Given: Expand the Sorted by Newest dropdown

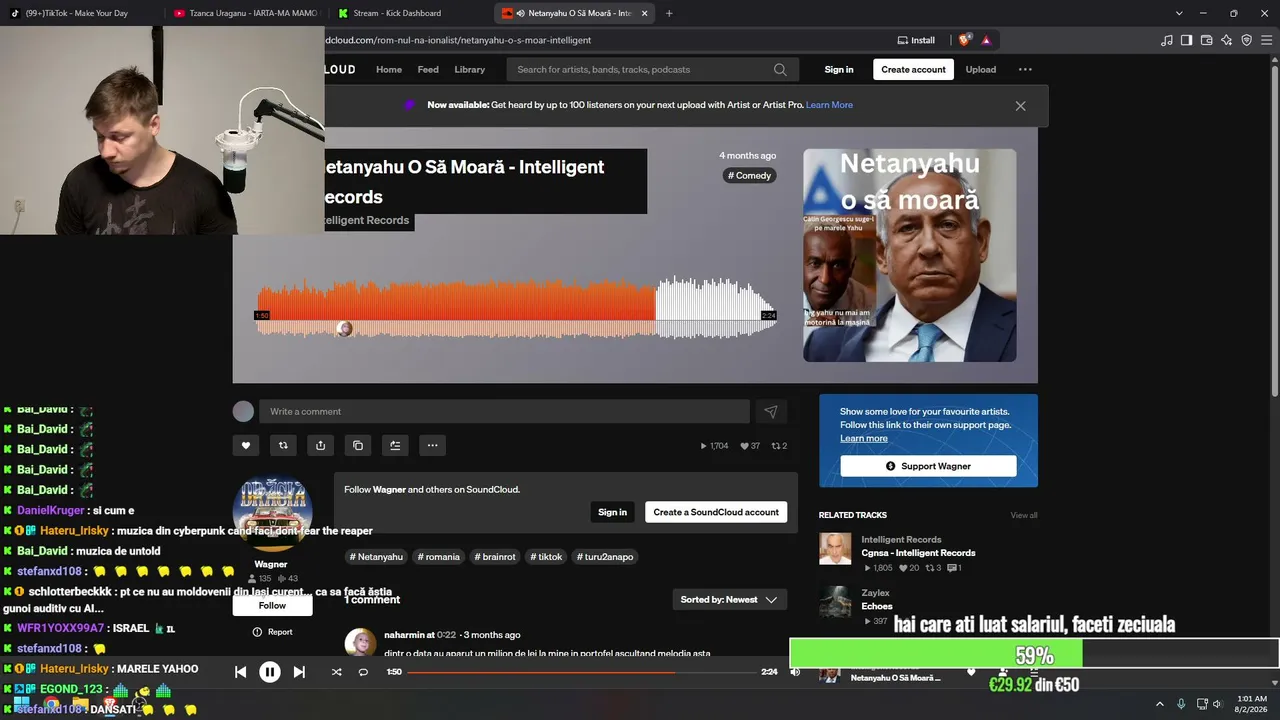Looking at the screenshot, I should 729,600.
